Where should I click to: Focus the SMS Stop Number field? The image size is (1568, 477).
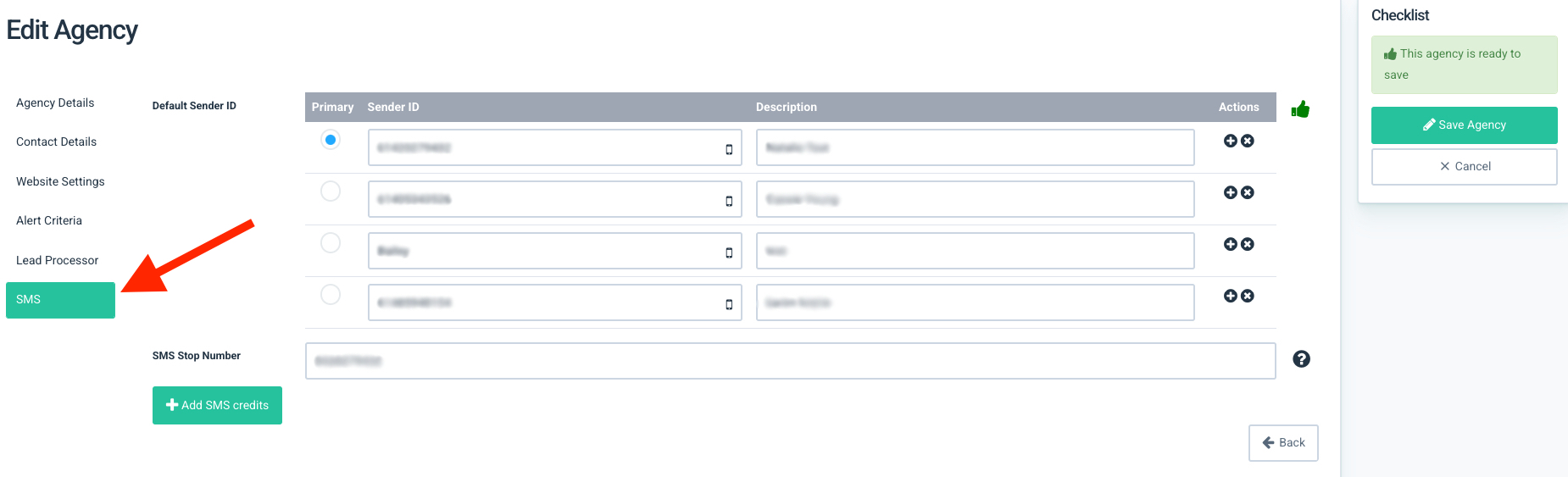790,361
